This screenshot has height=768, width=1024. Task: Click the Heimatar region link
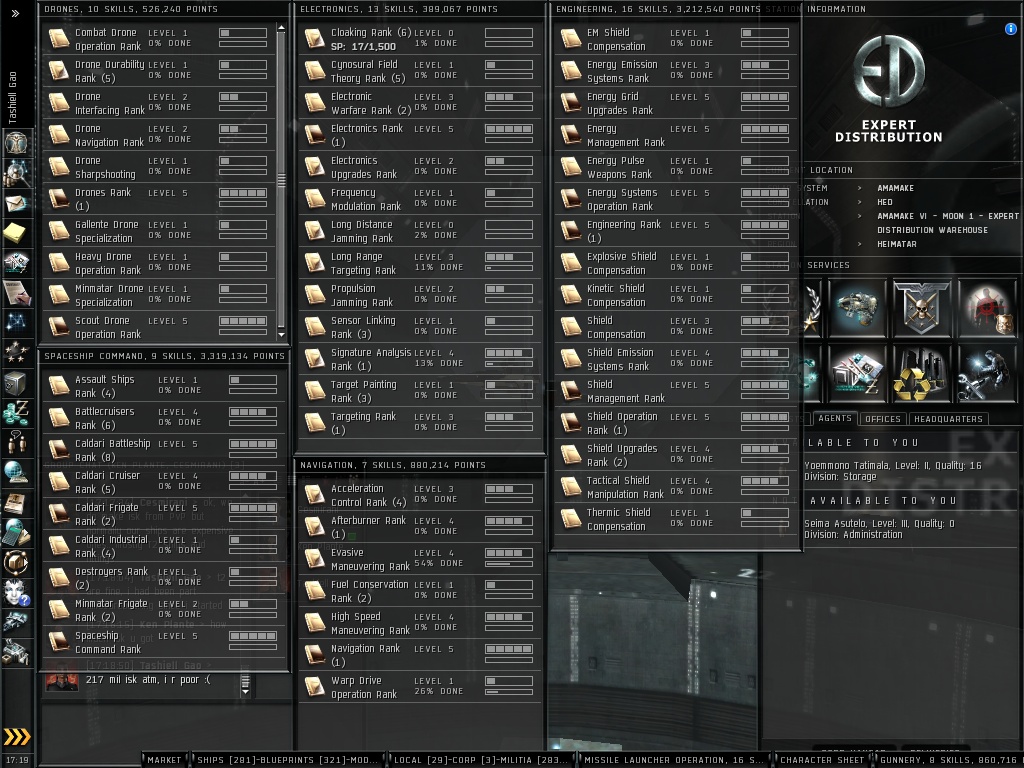pyautogui.click(x=897, y=244)
